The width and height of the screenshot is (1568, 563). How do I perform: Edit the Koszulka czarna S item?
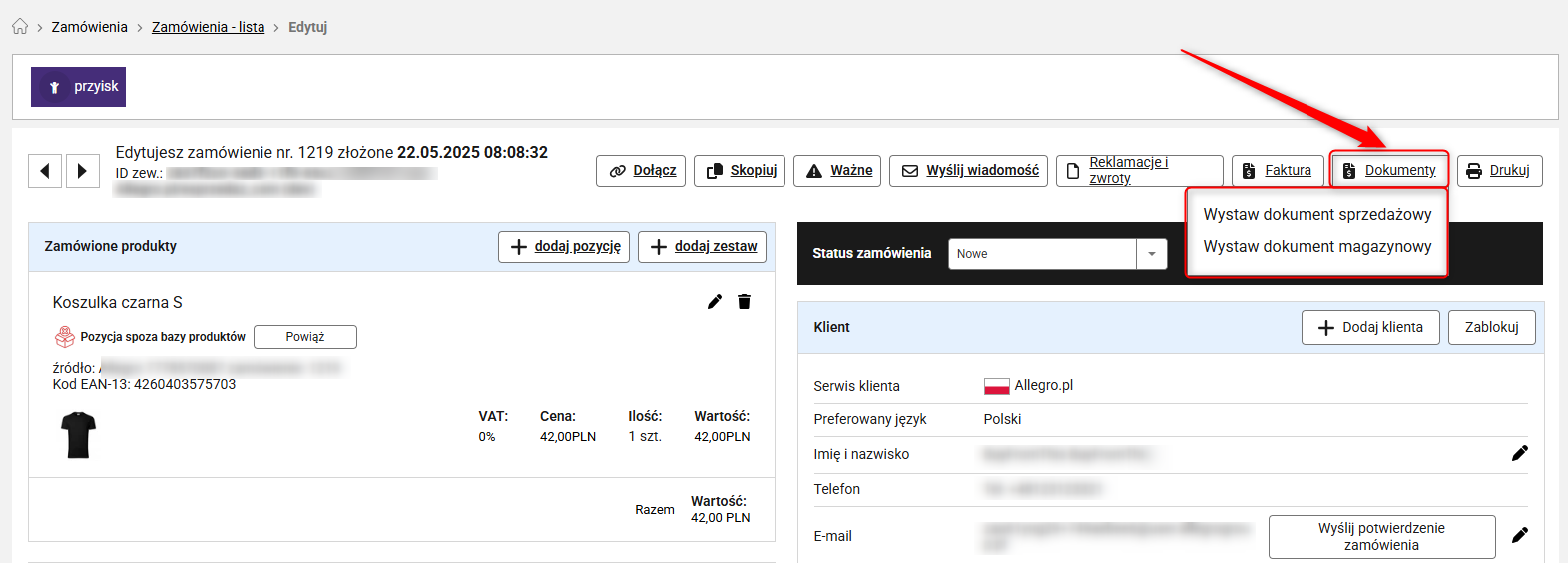coord(715,302)
